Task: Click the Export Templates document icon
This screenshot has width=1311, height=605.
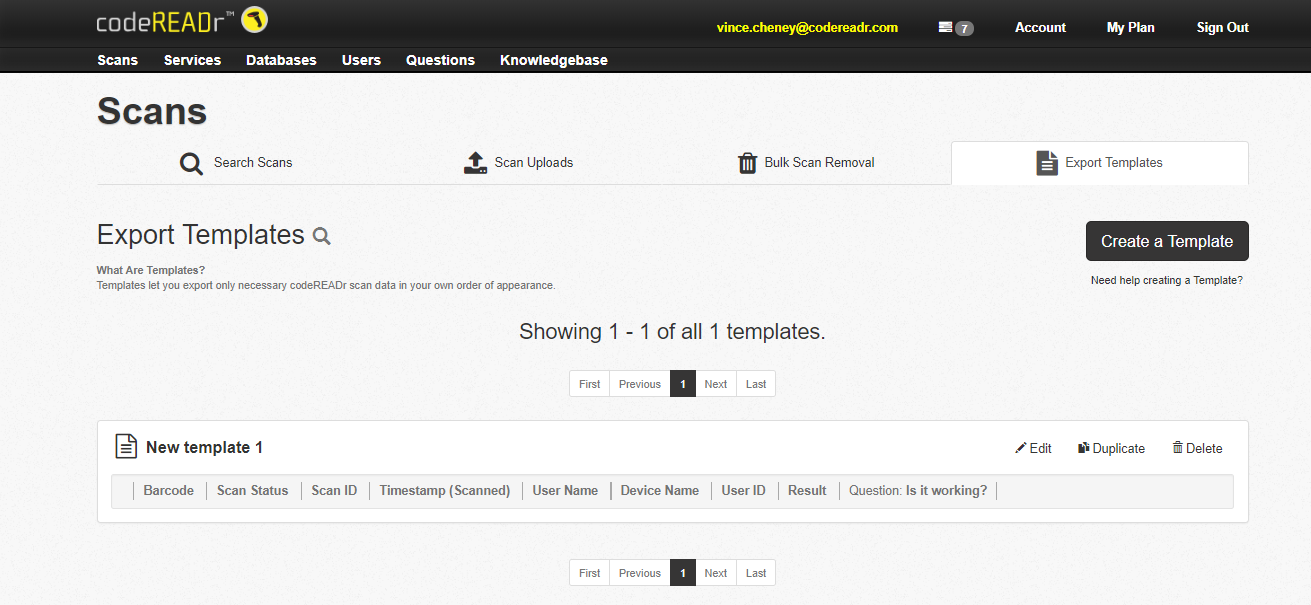Action: (x=1047, y=163)
